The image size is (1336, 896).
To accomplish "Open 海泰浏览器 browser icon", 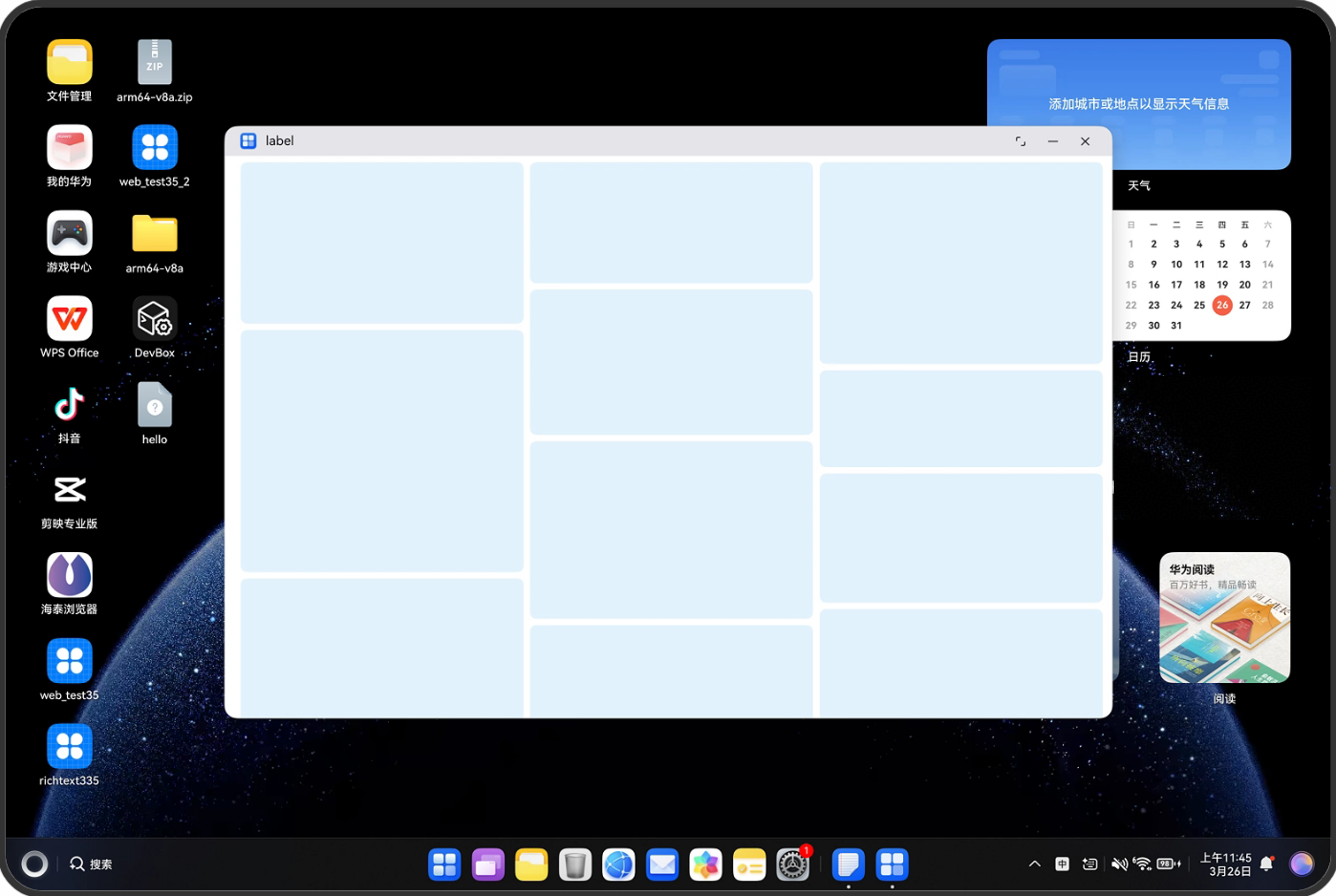I will click(x=69, y=575).
